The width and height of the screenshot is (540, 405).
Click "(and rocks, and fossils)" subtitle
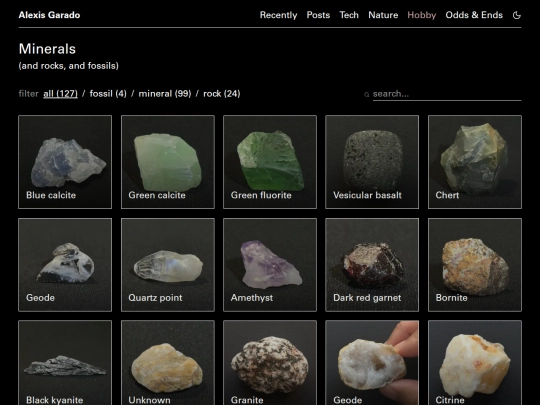(69, 66)
